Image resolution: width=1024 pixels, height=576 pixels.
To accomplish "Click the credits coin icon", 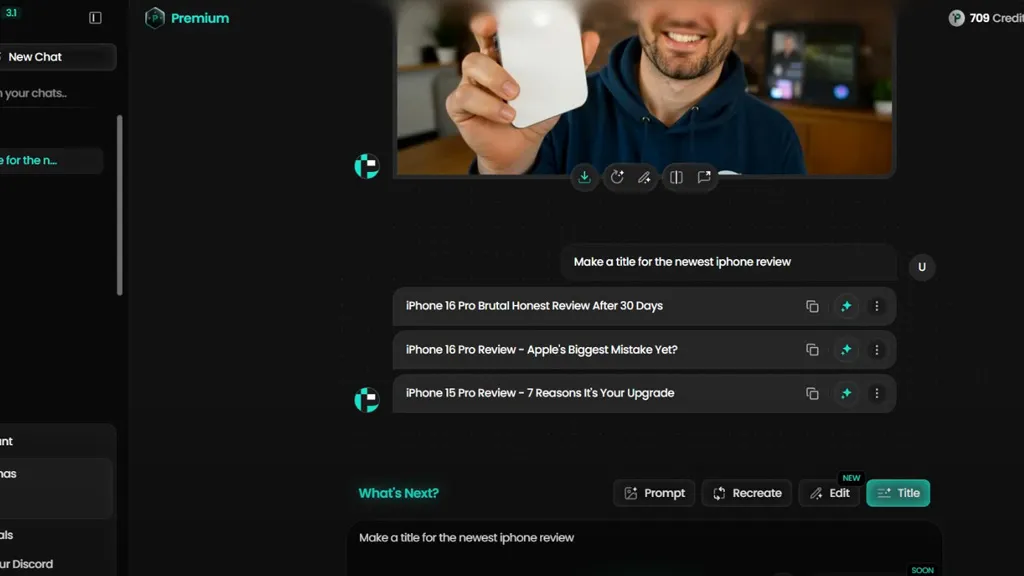I will click(956, 18).
